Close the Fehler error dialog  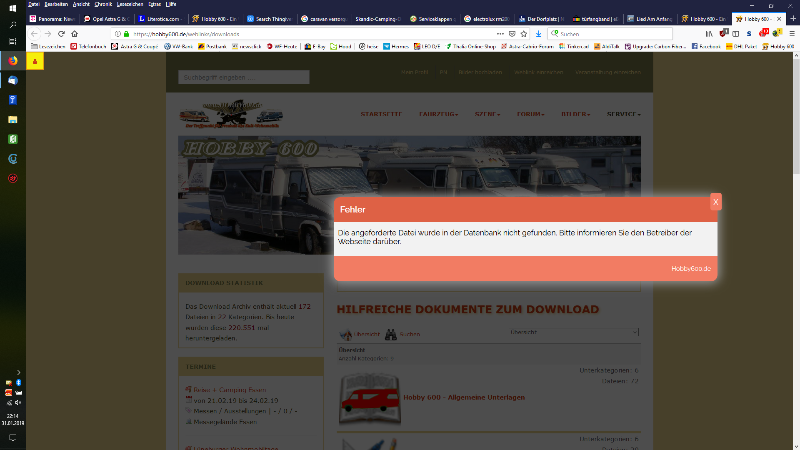click(x=716, y=202)
